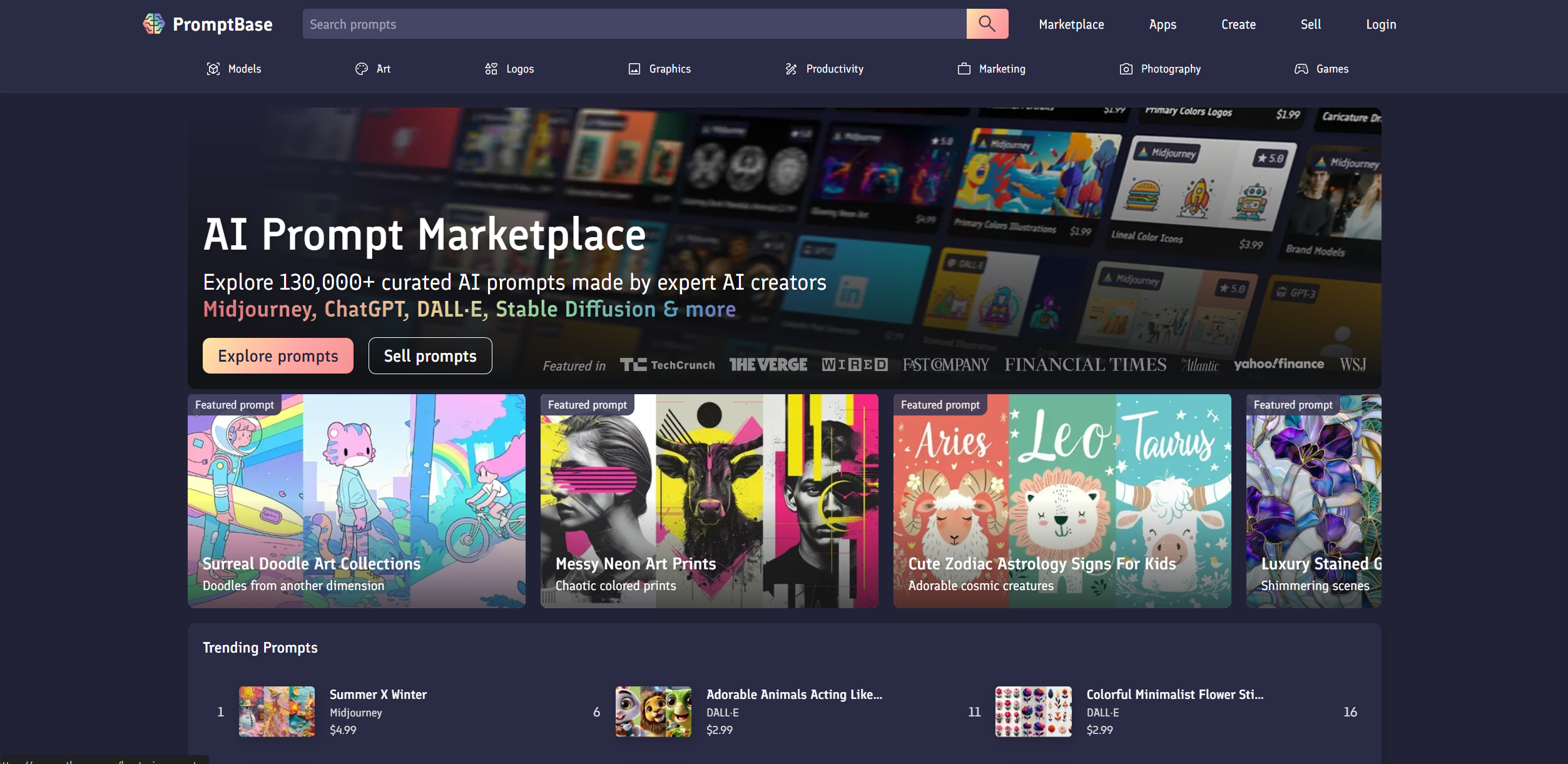Open the Models category icon
This screenshot has width=1568, height=764.
[x=213, y=69]
